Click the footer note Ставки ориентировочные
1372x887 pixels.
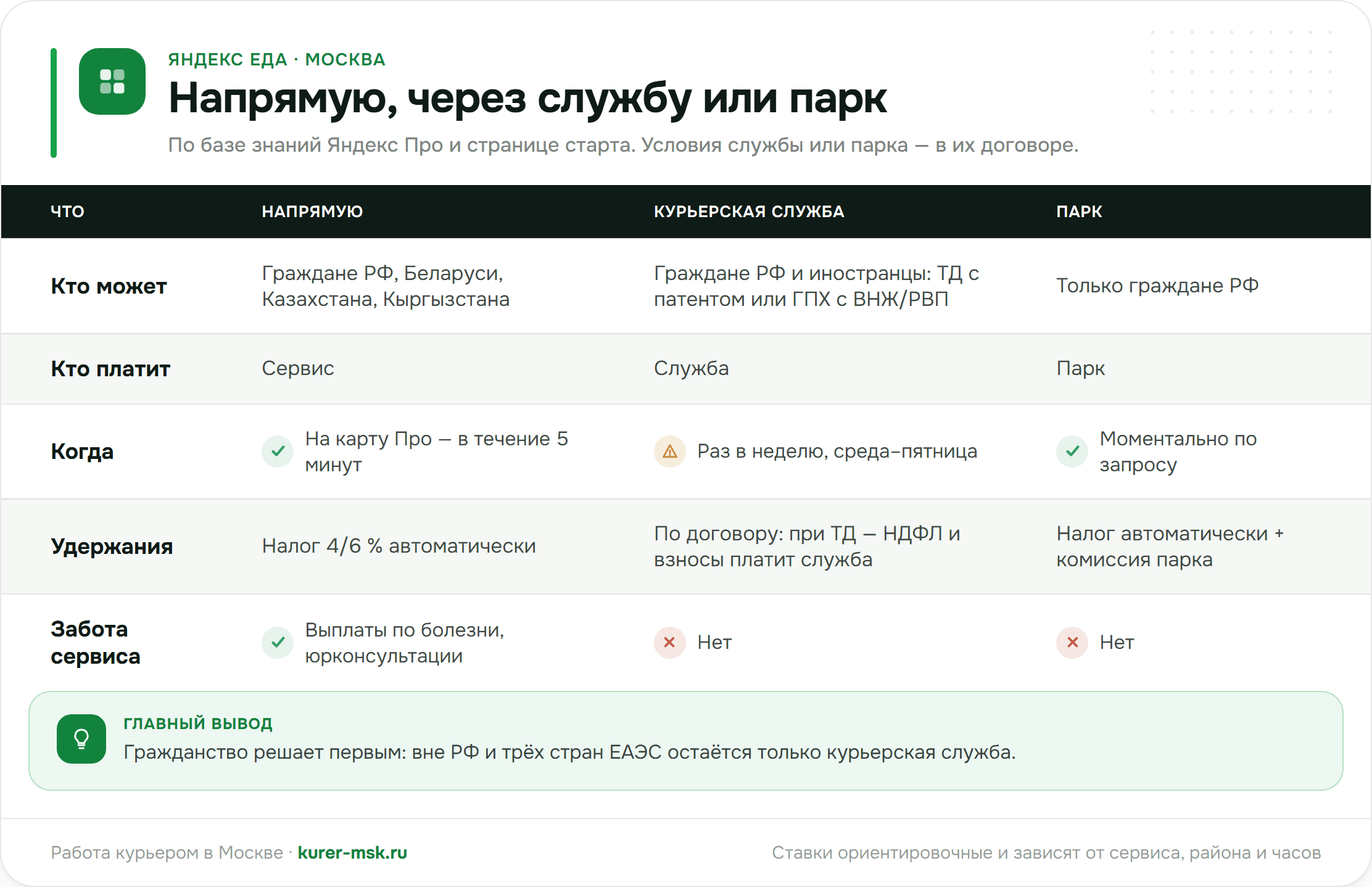point(1046,852)
